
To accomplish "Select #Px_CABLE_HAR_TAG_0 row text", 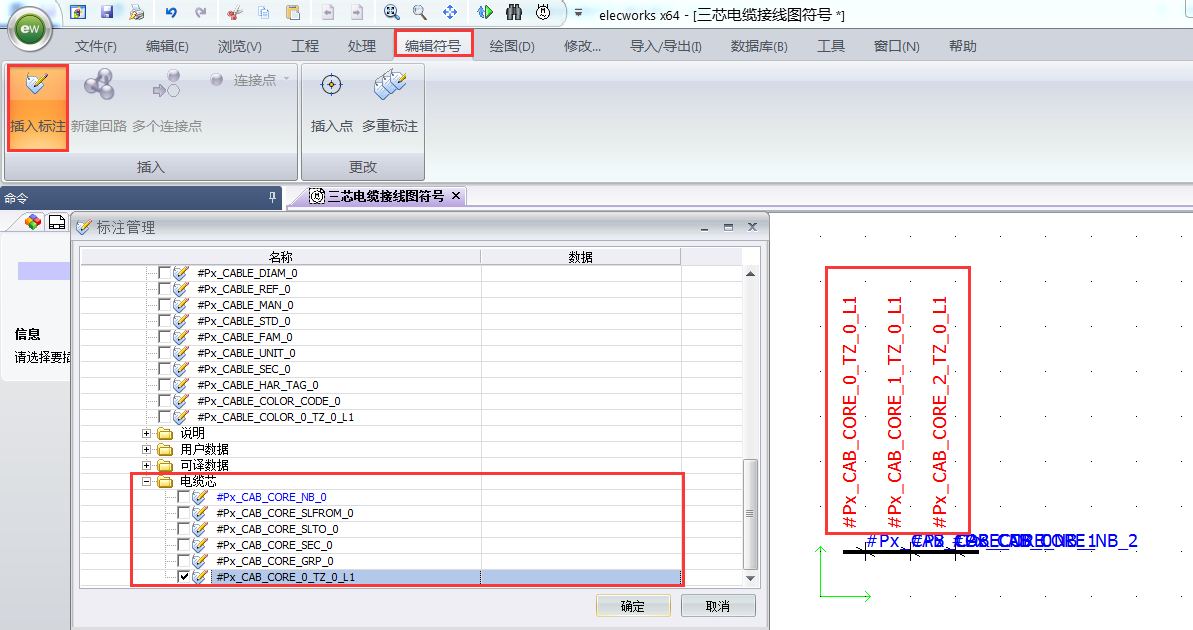I will (x=257, y=385).
